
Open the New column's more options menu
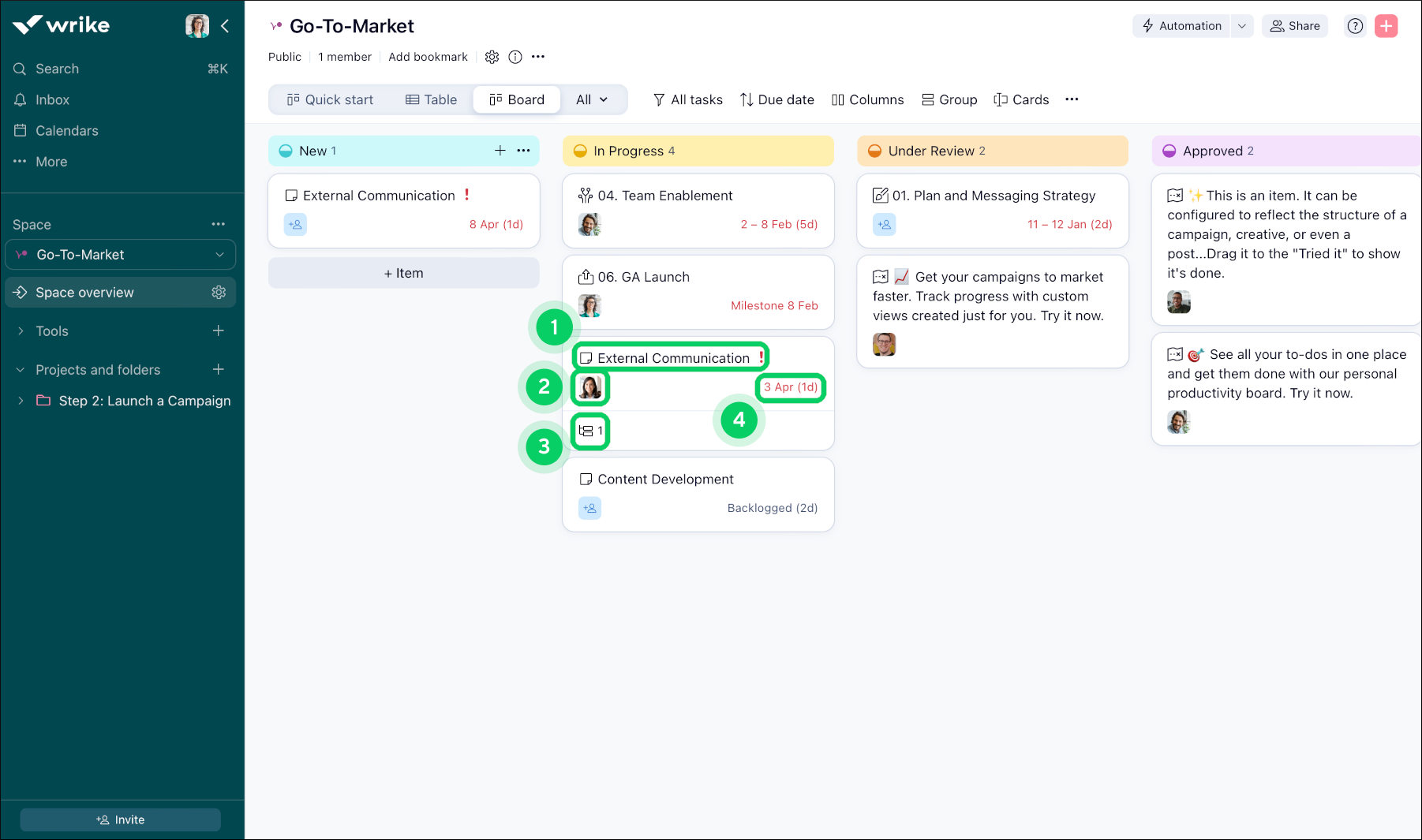pos(523,151)
